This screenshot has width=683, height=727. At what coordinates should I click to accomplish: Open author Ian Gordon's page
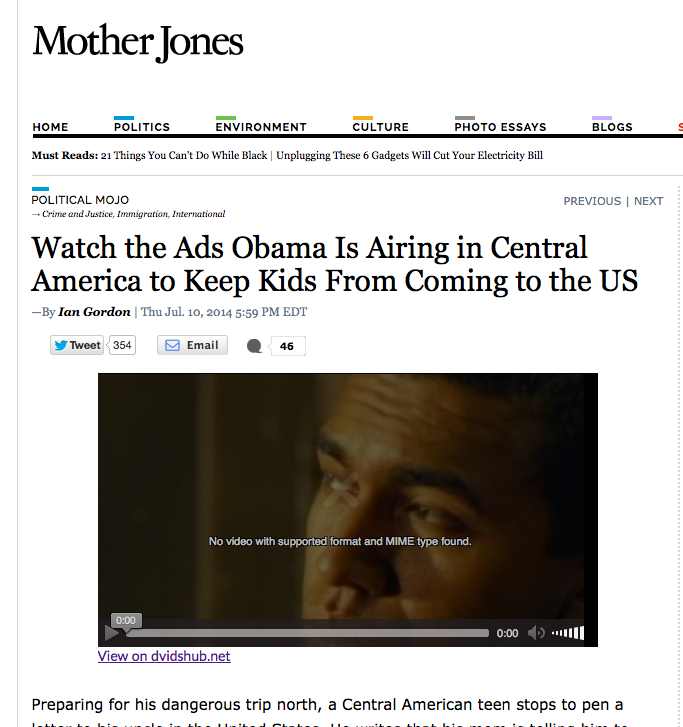pos(94,312)
